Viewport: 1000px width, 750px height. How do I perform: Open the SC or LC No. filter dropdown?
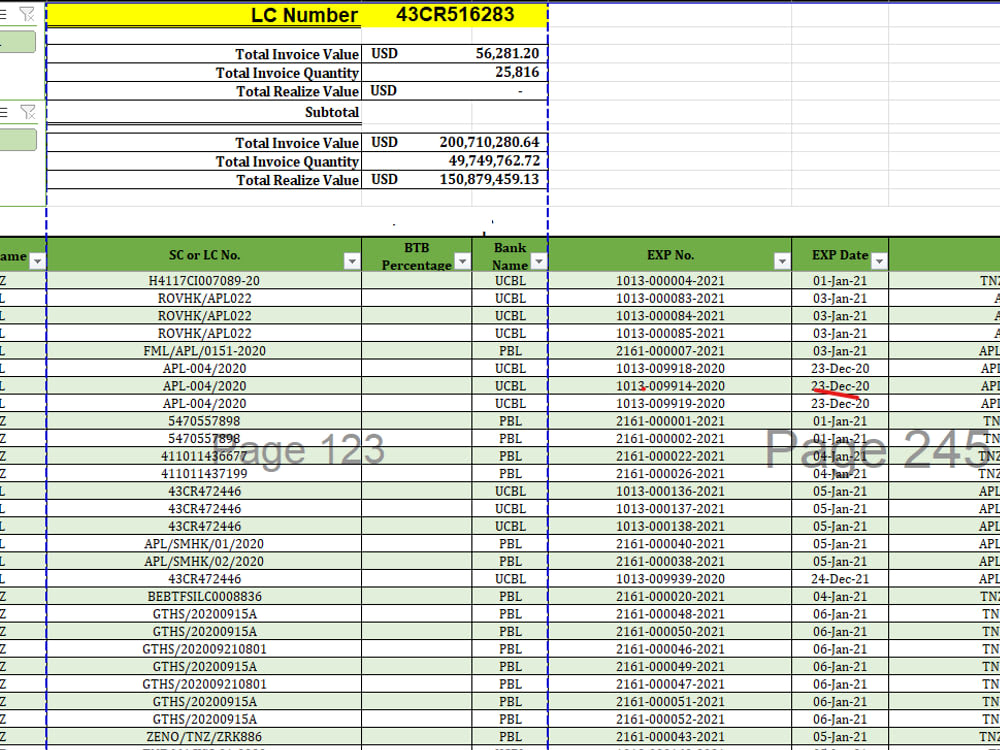point(351,261)
